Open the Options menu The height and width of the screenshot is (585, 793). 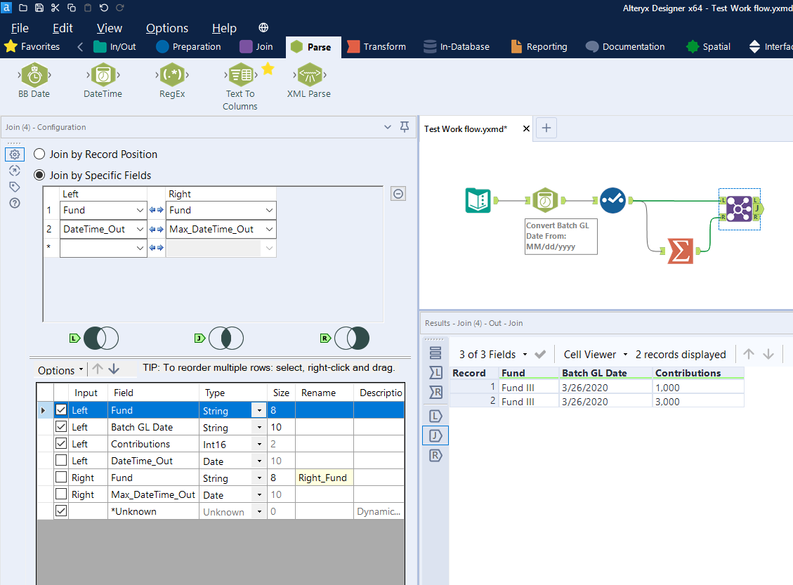coord(167,28)
